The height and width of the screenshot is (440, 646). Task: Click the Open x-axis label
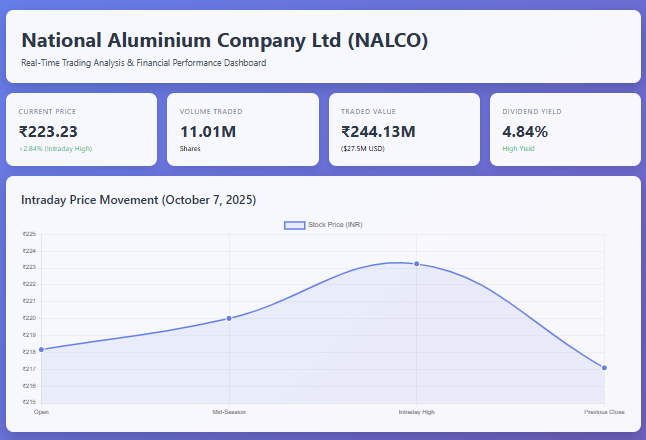click(41, 412)
